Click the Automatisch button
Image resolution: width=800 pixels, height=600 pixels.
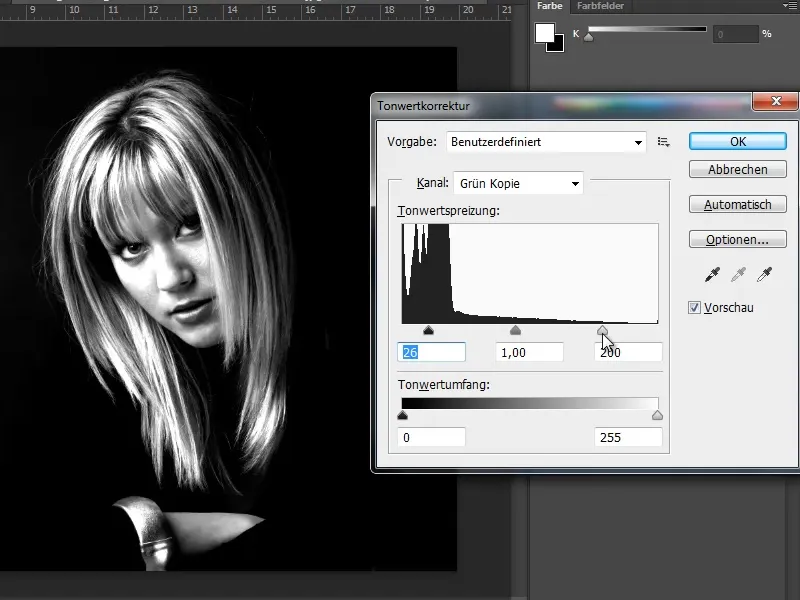pyautogui.click(x=737, y=205)
